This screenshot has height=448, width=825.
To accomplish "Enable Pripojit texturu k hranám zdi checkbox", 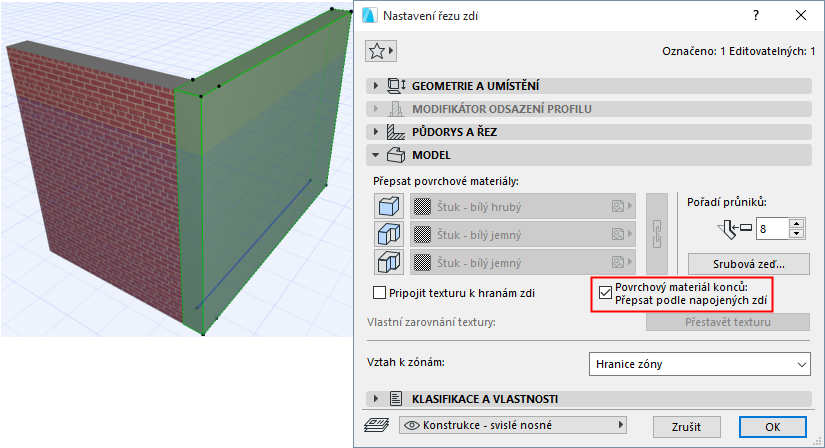I will click(379, 293).
